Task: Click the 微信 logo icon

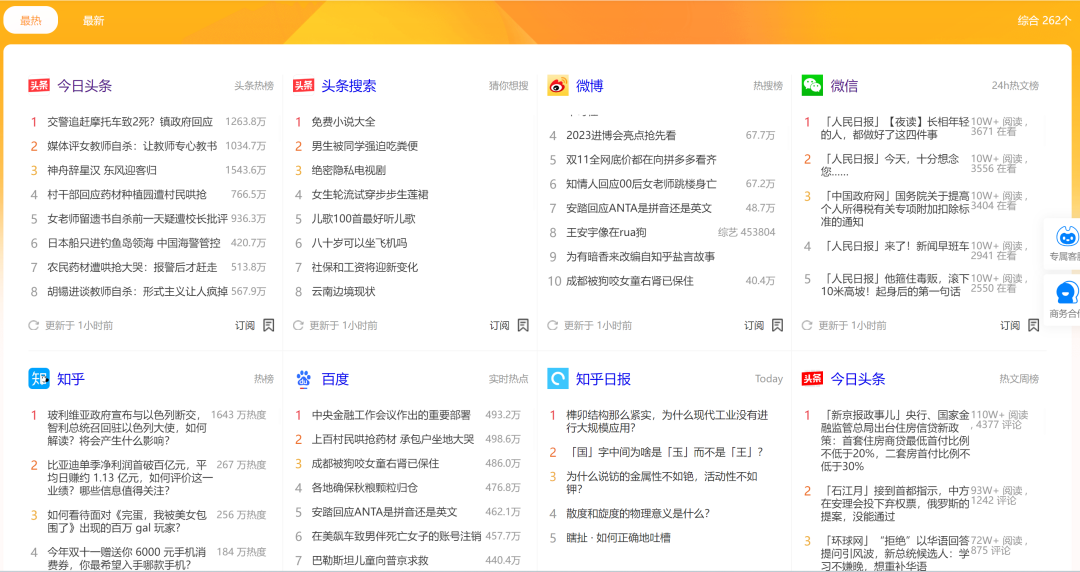Action: click(812, 85)
